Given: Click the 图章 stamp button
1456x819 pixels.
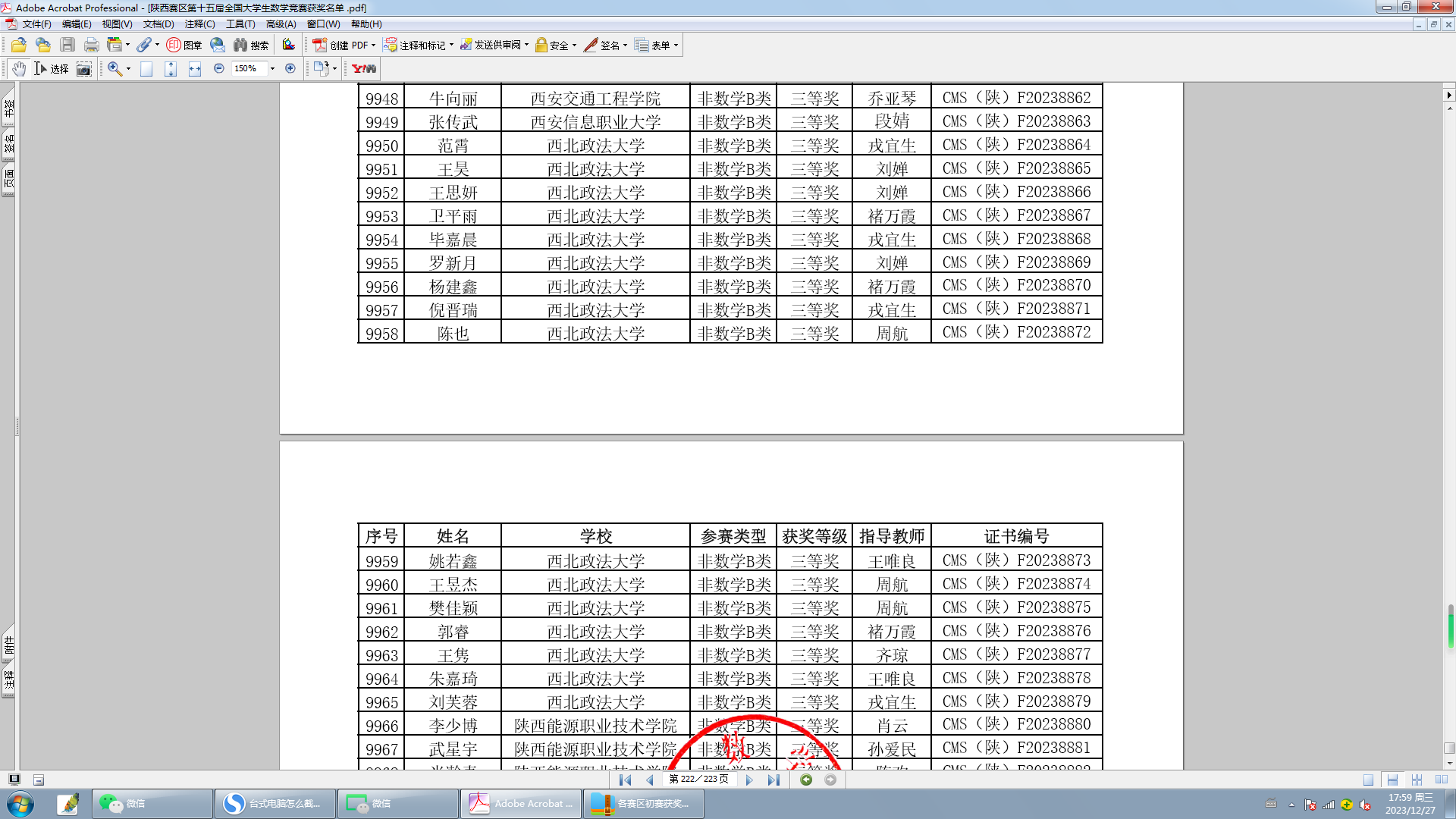Looking at the screenshot, I should tap(184, 45).
